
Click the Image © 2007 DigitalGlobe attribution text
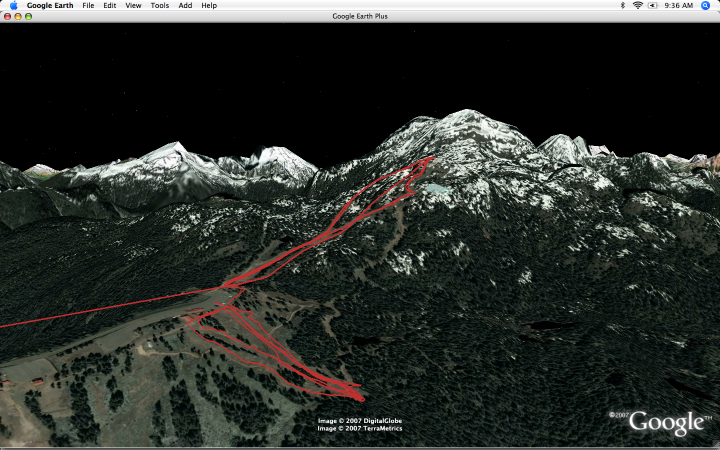pos(360,421)
